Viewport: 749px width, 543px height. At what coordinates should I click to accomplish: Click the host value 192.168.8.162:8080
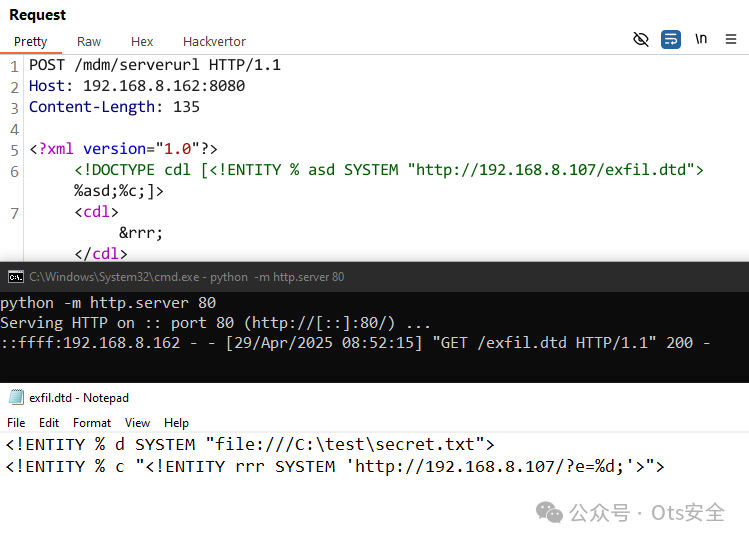point(164,86)
